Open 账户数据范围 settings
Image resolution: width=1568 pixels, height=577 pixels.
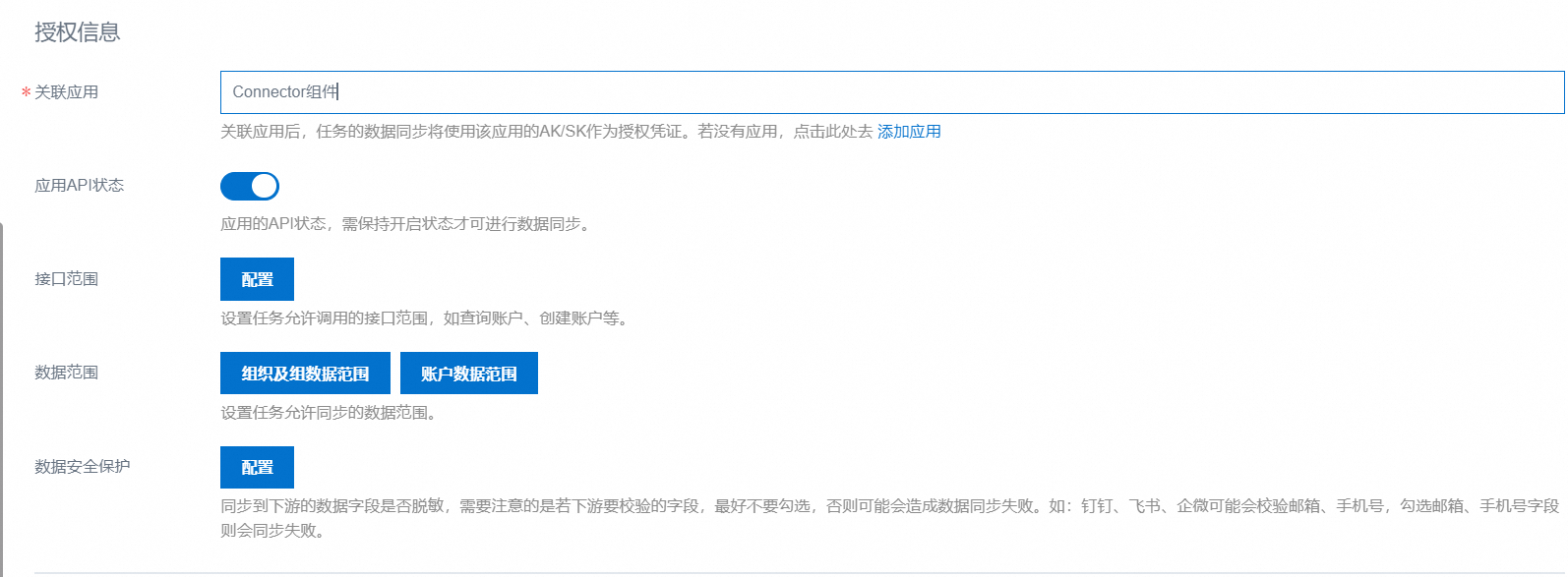pos(468,374)
